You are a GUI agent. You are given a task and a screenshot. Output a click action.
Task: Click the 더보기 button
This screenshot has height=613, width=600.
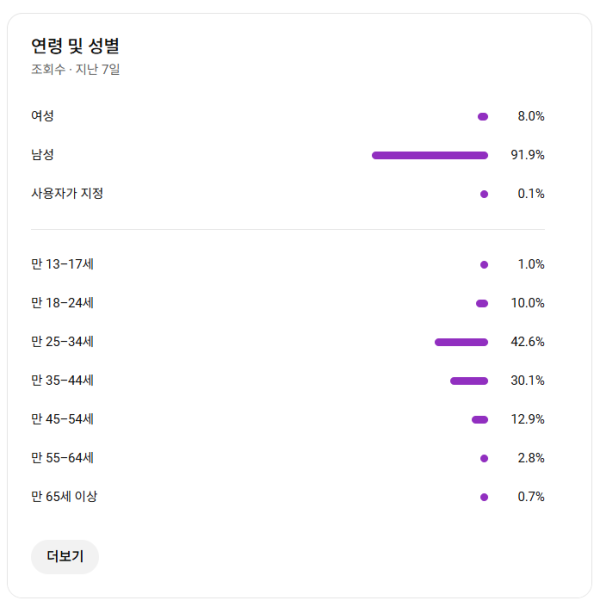coord(65,557)
